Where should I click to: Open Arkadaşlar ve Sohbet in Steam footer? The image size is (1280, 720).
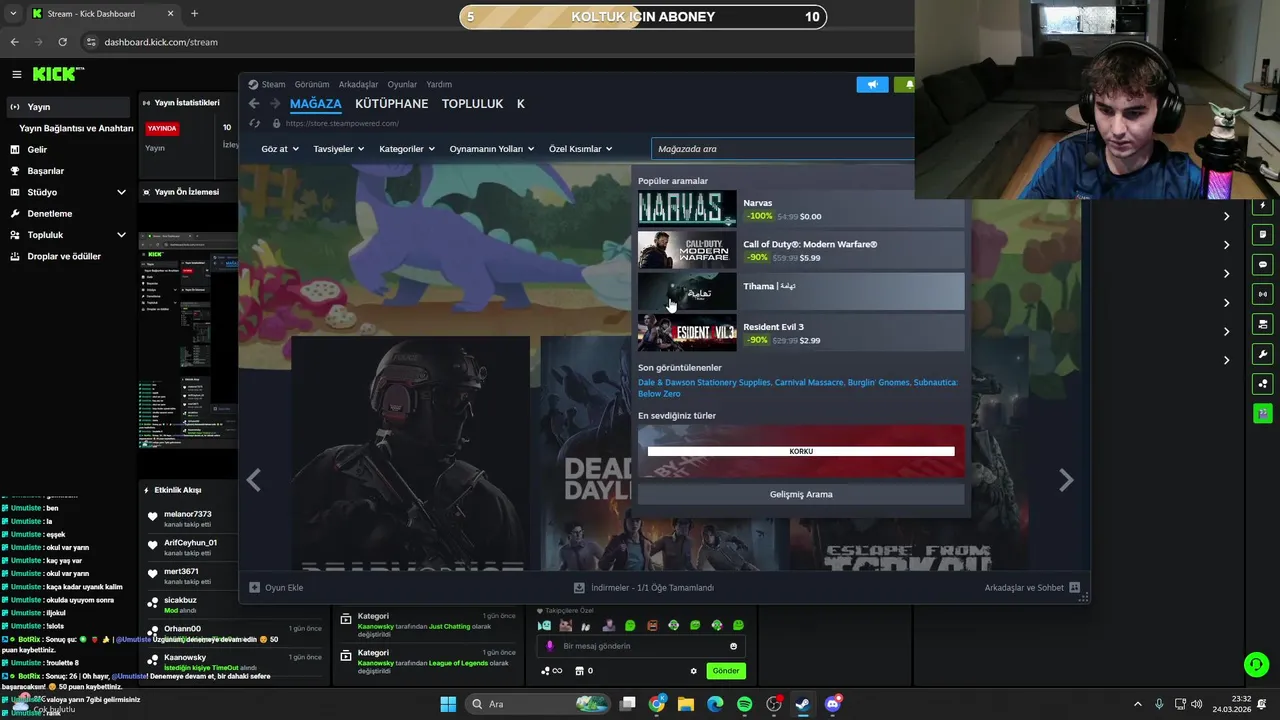click(1031, 588)
